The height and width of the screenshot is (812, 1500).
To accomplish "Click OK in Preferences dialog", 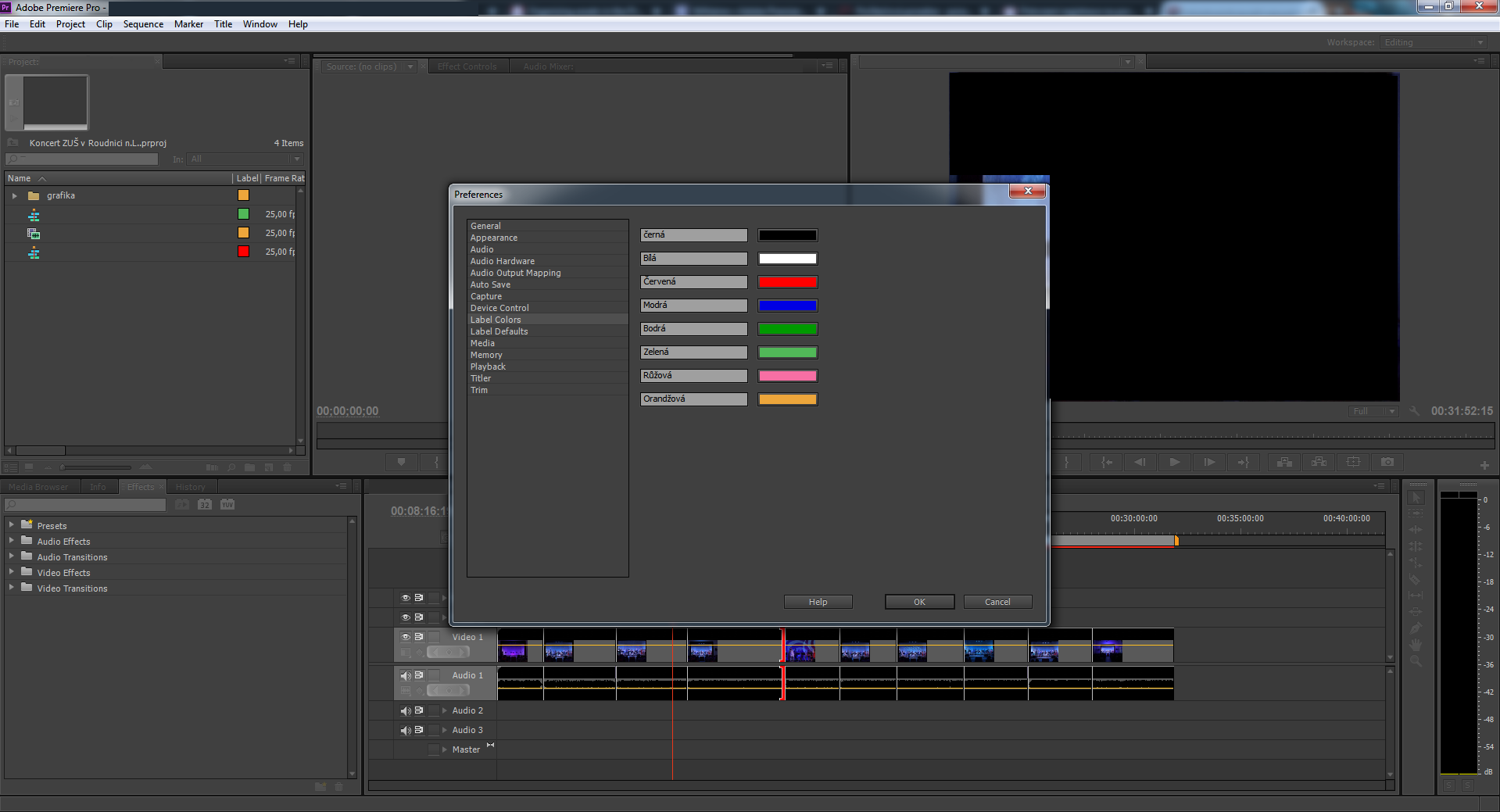I will (919, 602).
